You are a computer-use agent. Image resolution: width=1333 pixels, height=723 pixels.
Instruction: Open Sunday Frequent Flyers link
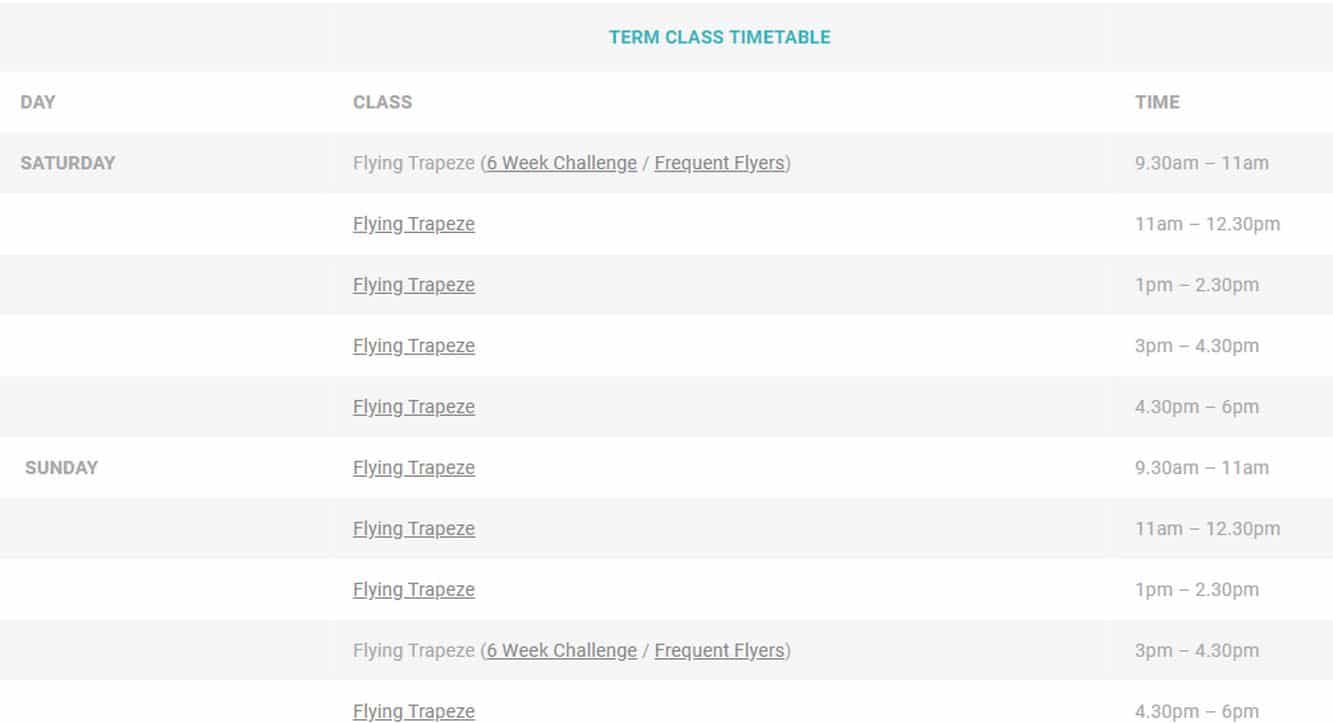point(719,651)
